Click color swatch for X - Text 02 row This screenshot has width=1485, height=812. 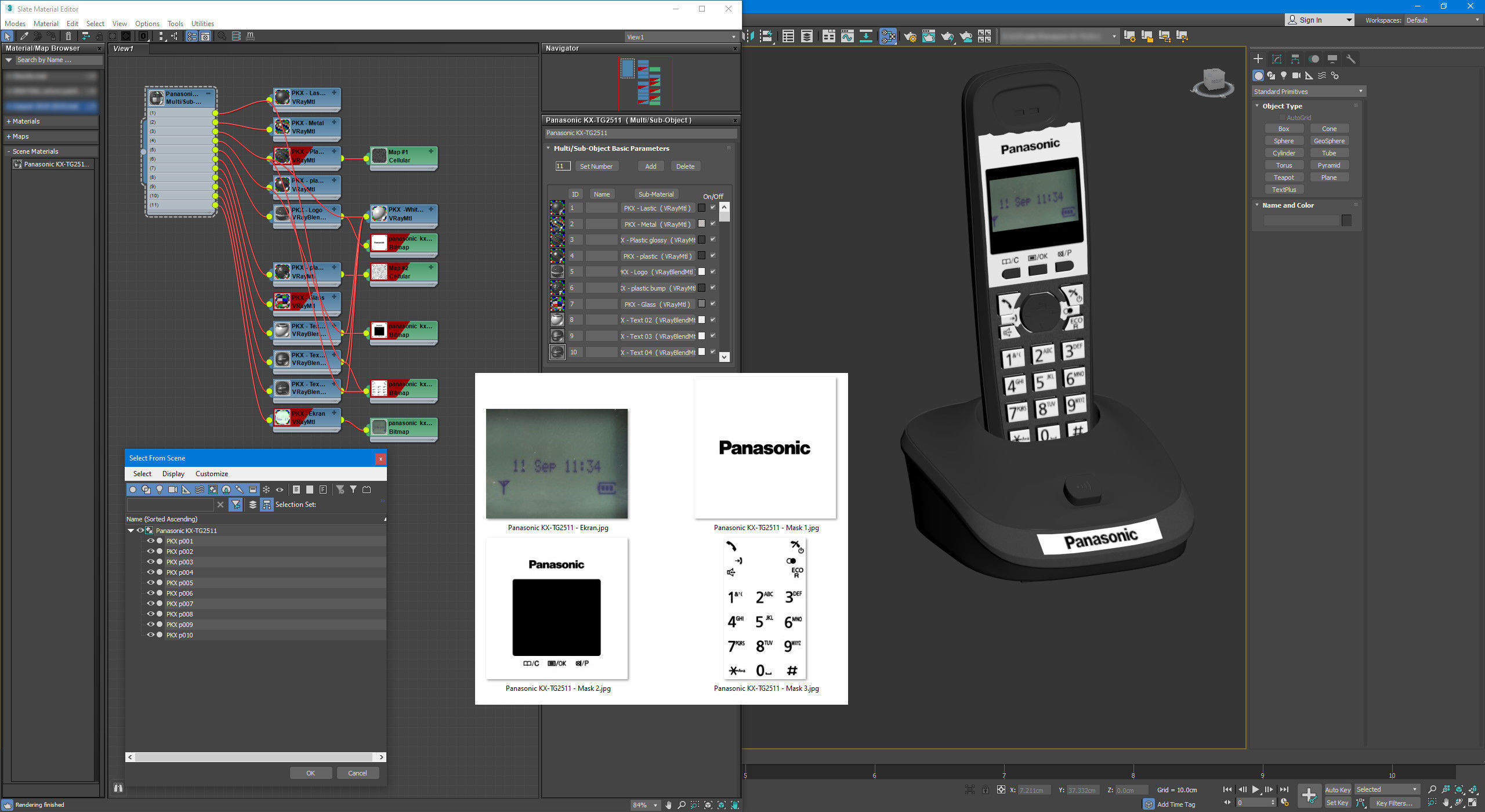click(701, 320)
